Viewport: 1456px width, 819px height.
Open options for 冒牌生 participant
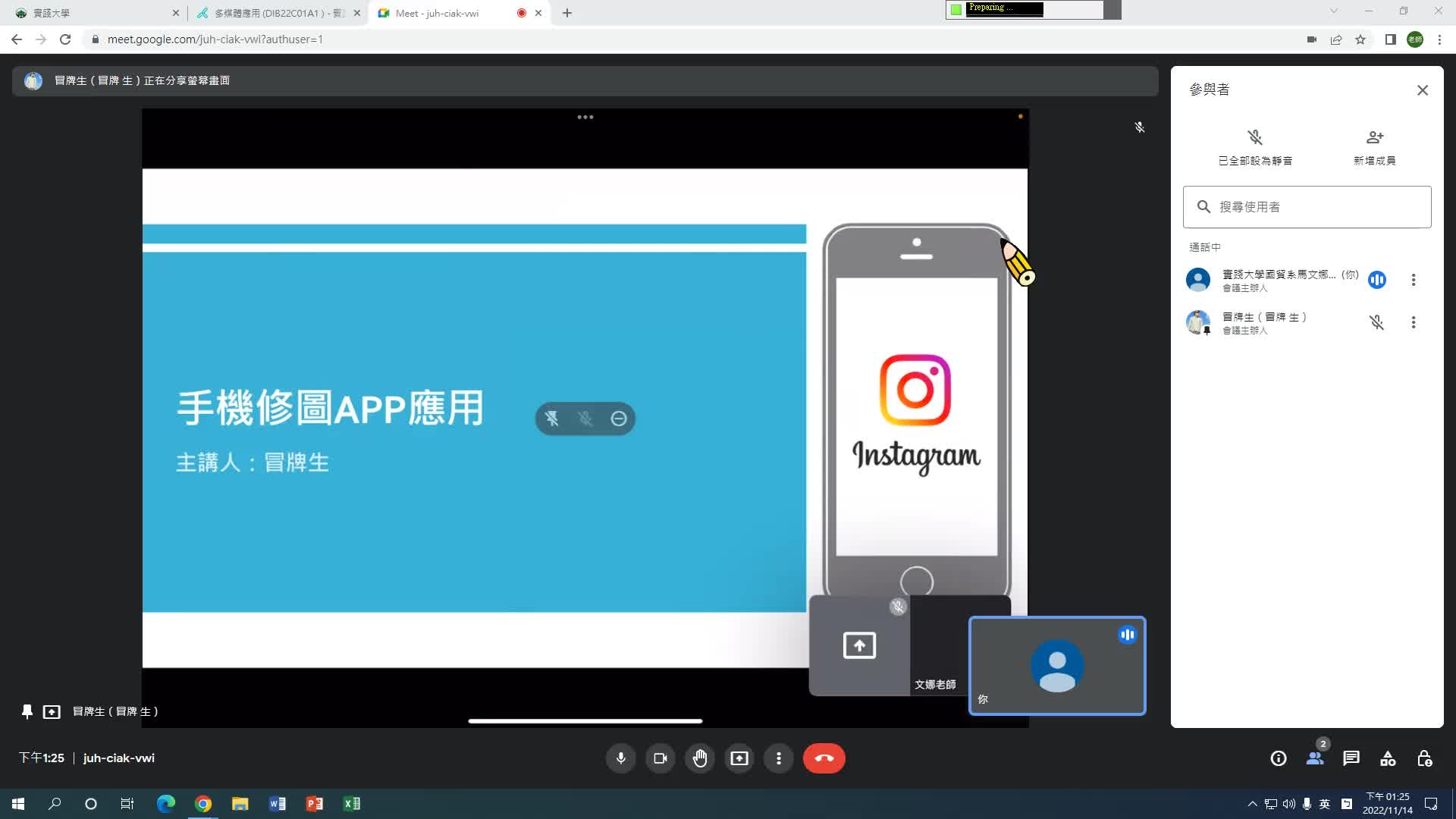(1413, 322)
